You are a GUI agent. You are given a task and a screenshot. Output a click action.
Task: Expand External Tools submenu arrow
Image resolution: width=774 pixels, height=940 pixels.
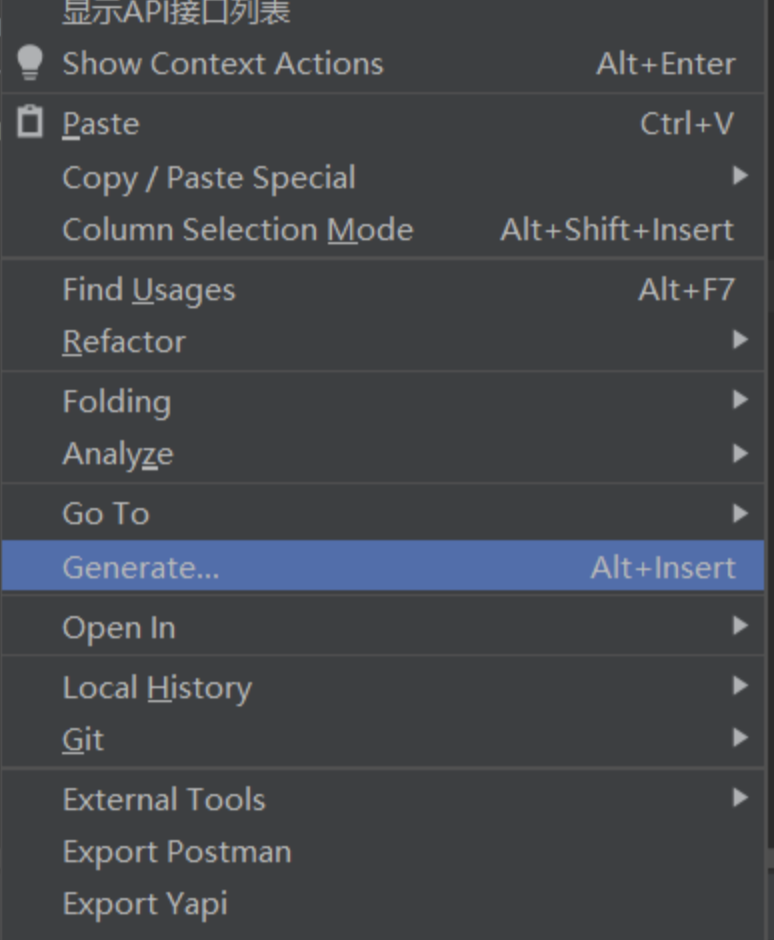coord(740,797)
